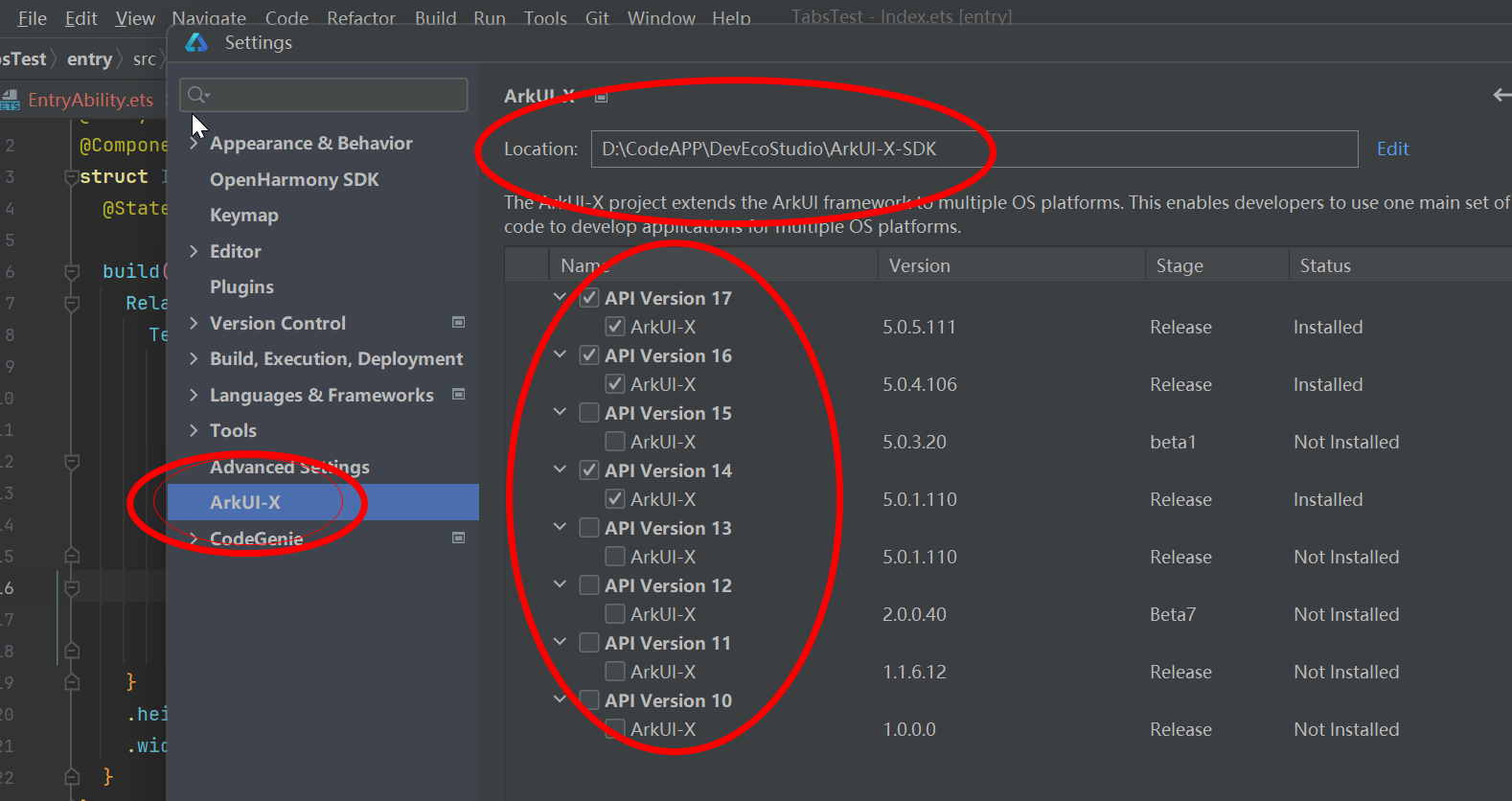Image resolution: width=1512 pixels, height=801 pixels.
Task: Tick ArkUI-X checkbox under API Version 12
Action: click(x=615, y=614)
